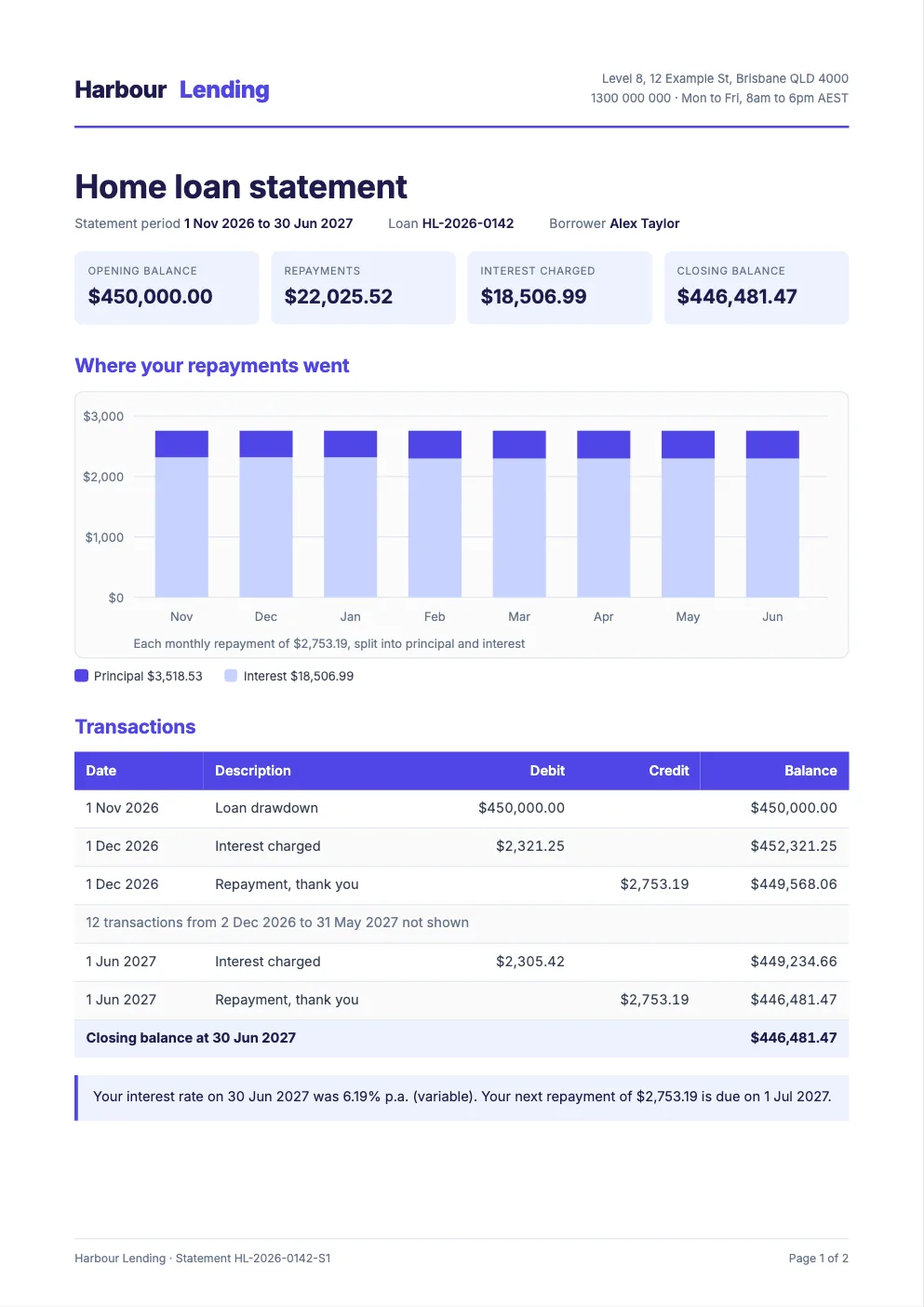
Task: Click the Mar bar in the chart
Action: [519, 514]
